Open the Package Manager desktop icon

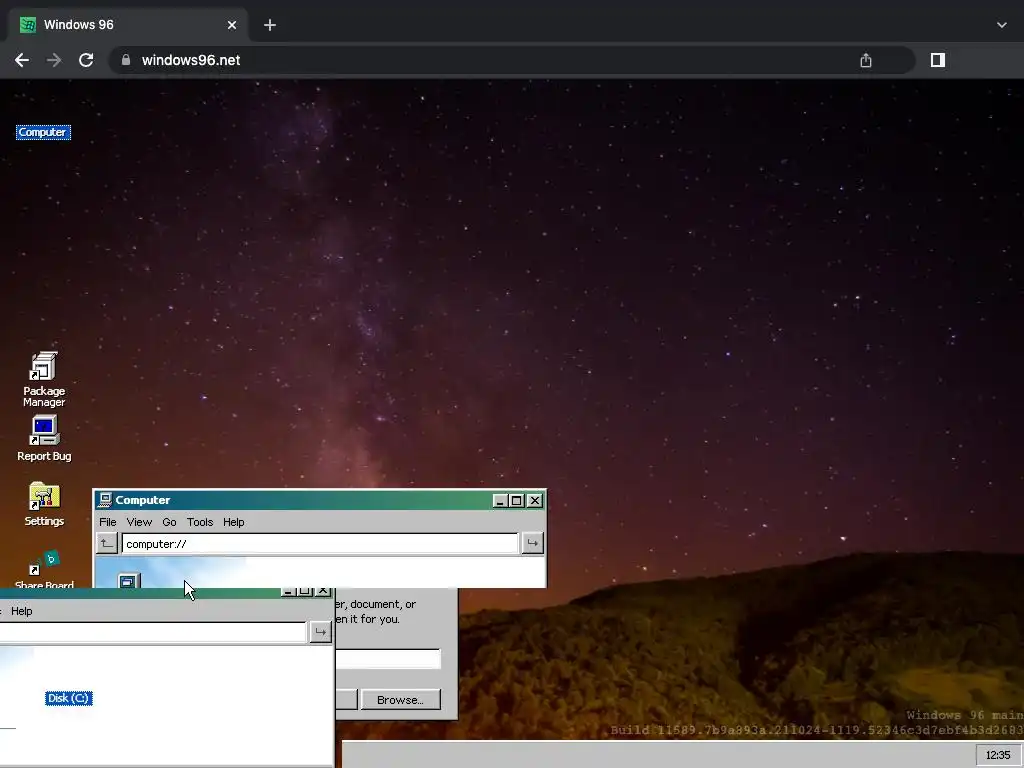pyautogui.click(x=44, y=379)
